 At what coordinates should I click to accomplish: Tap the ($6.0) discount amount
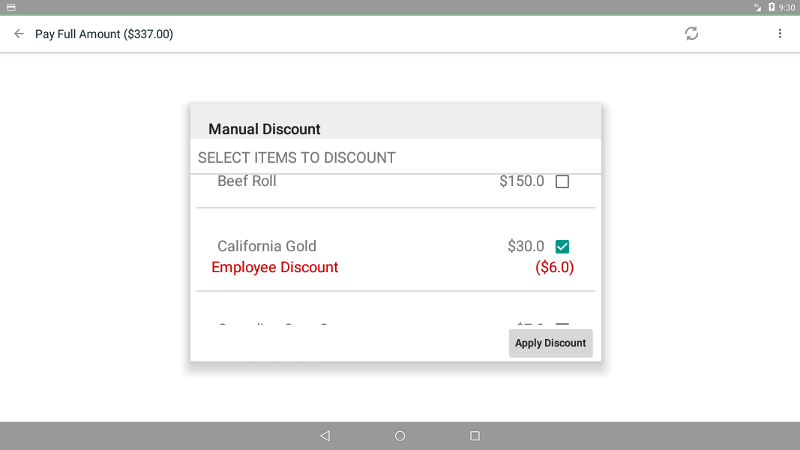[x=555, y=267]
